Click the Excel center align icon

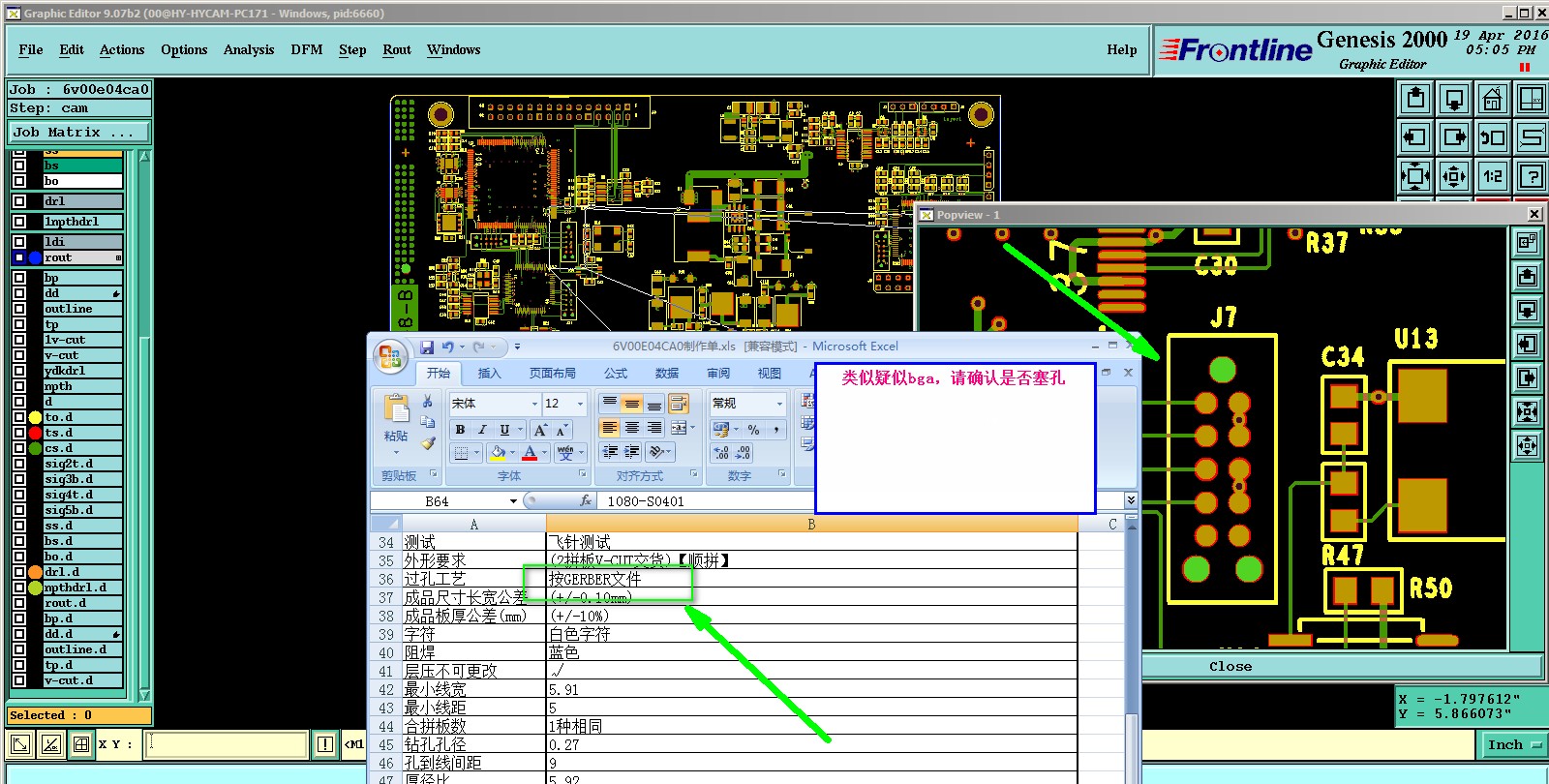click(631, 427)
